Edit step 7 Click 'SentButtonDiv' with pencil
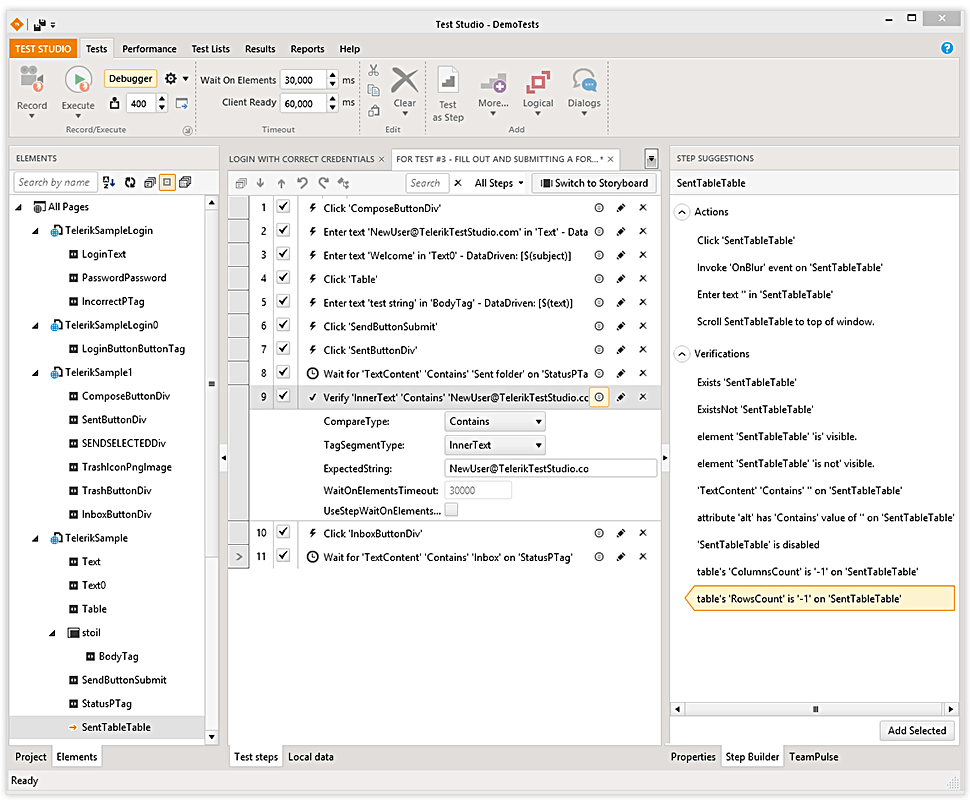 click(620, 350)
